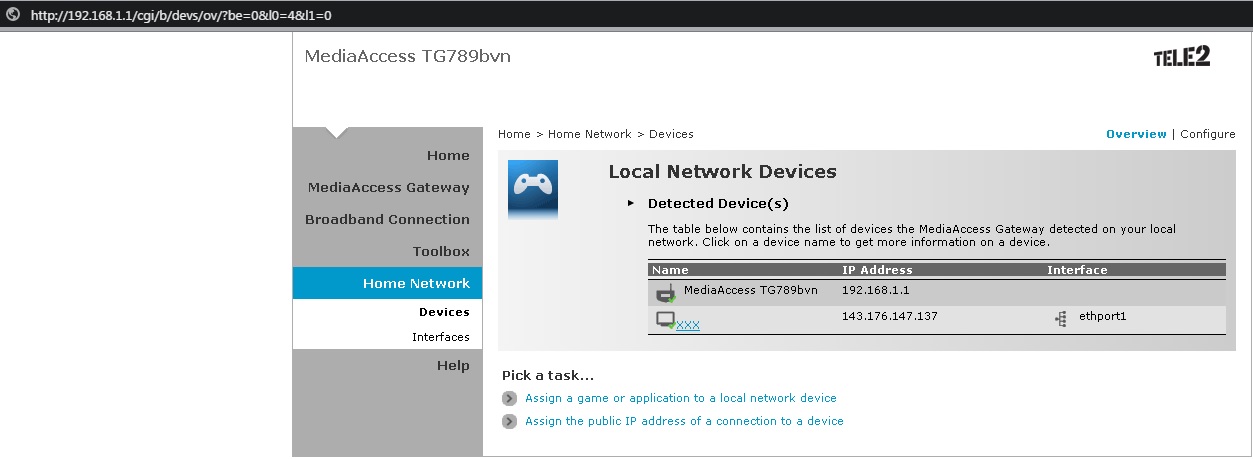Click the ethernet icon beside ethport1
The height and width of the screenshot is (459, 1253).
(x=1060, y=318)
